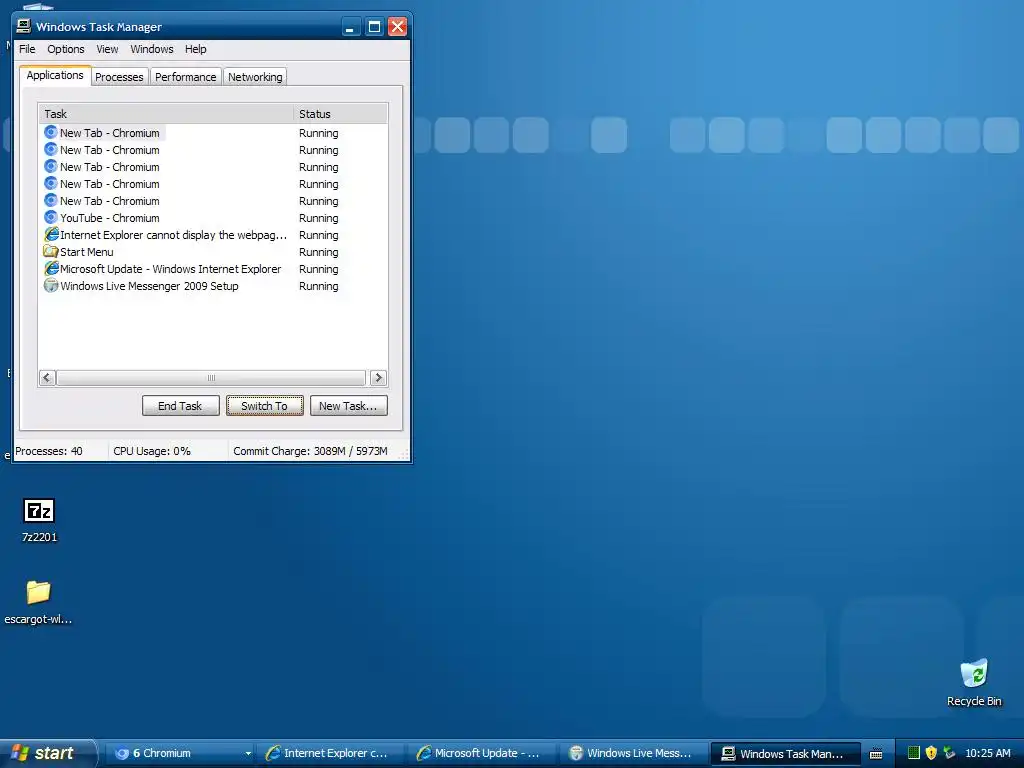The width and height of the screenshot is (1024, 768).
Task: Click the Chromium icon beside YouTube - Chromium
Action: (50, 217)
